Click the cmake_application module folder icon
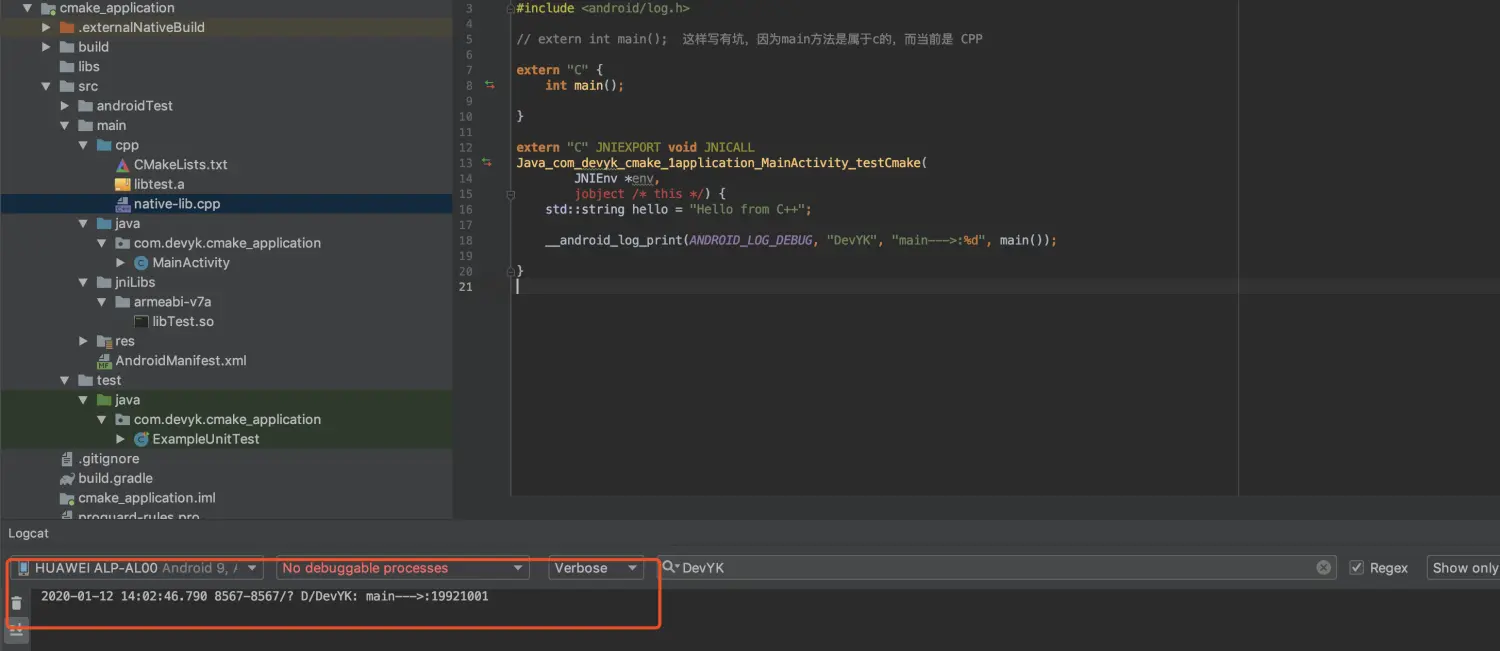The height and width of the screenshot is (651, 1500). (x=48, y=8)
